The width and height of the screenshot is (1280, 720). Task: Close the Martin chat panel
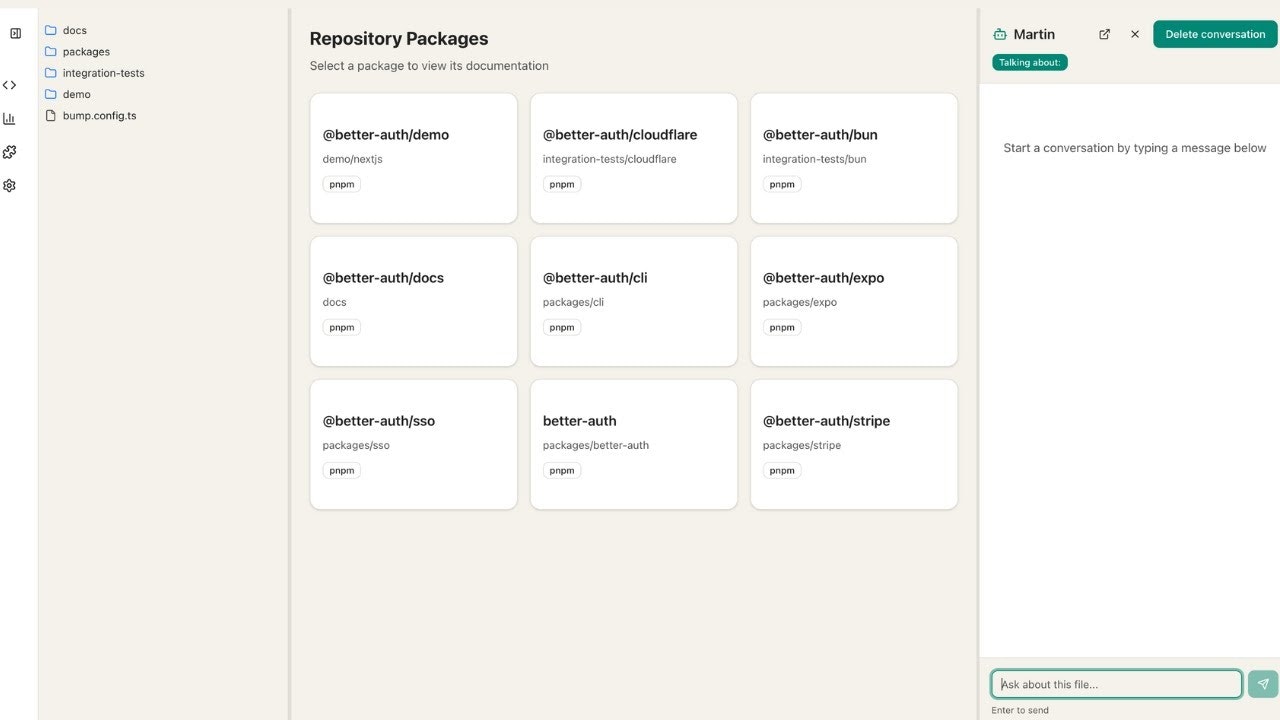(1135, 34)
